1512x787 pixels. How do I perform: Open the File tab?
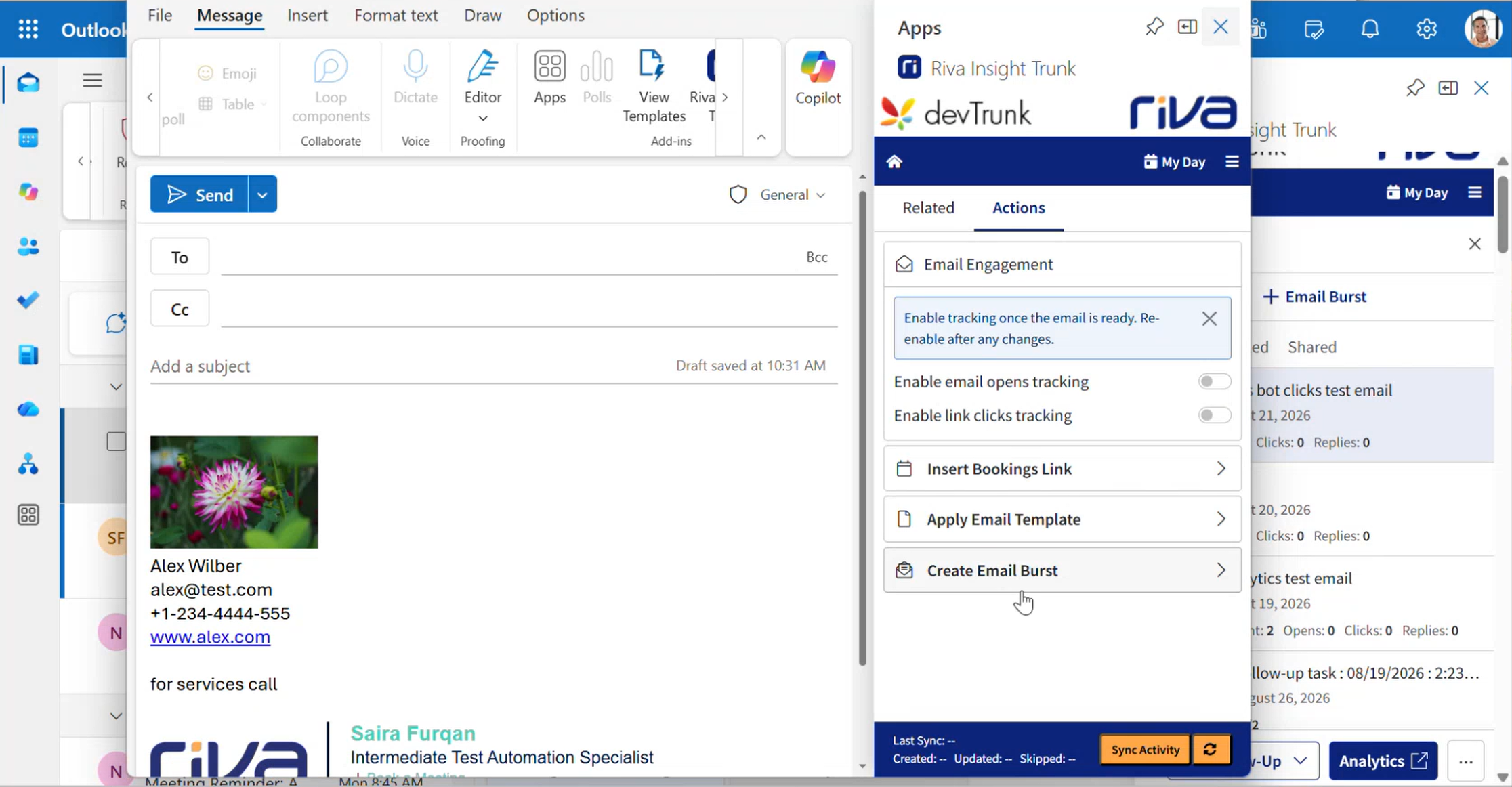pyautogui.click(x=160, y=15)
